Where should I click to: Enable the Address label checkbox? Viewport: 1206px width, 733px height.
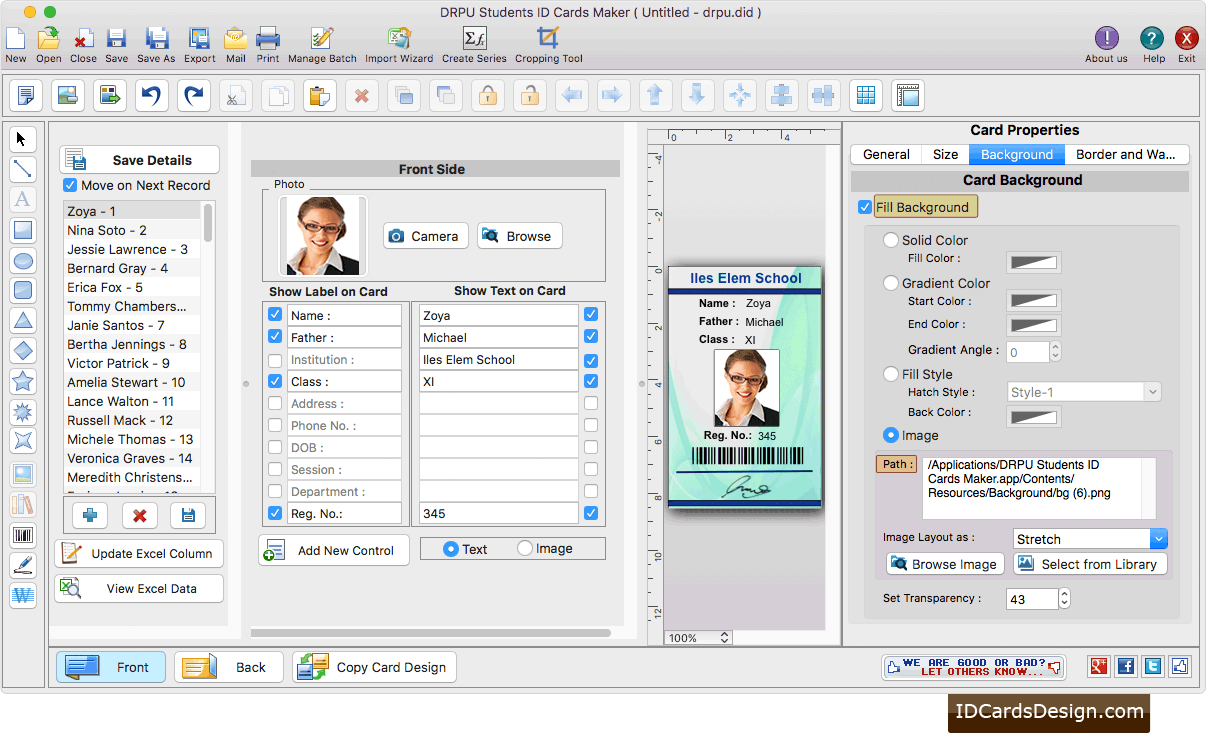[x=275, y=403]
